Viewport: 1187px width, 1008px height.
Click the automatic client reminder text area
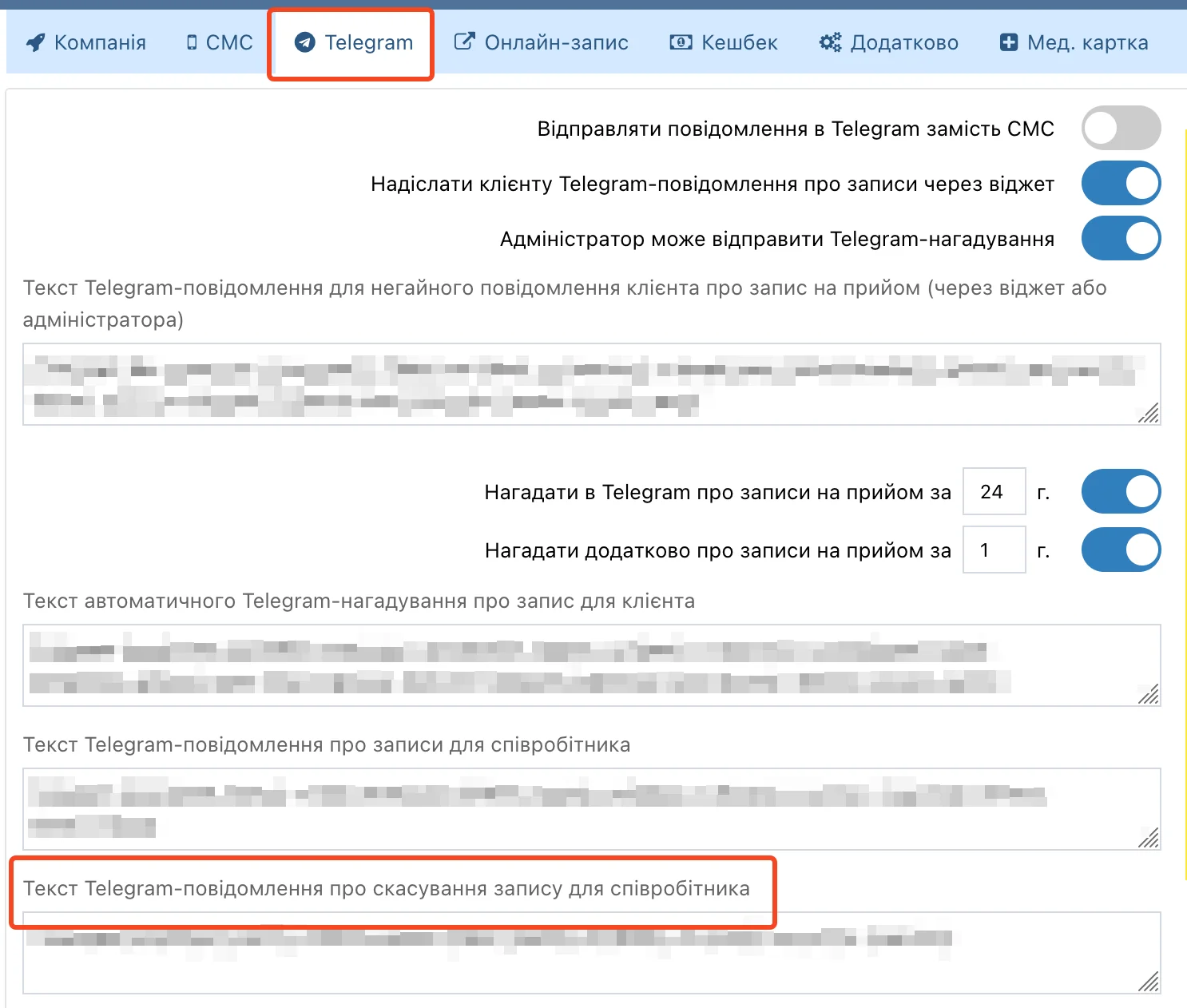coord(591,665)
